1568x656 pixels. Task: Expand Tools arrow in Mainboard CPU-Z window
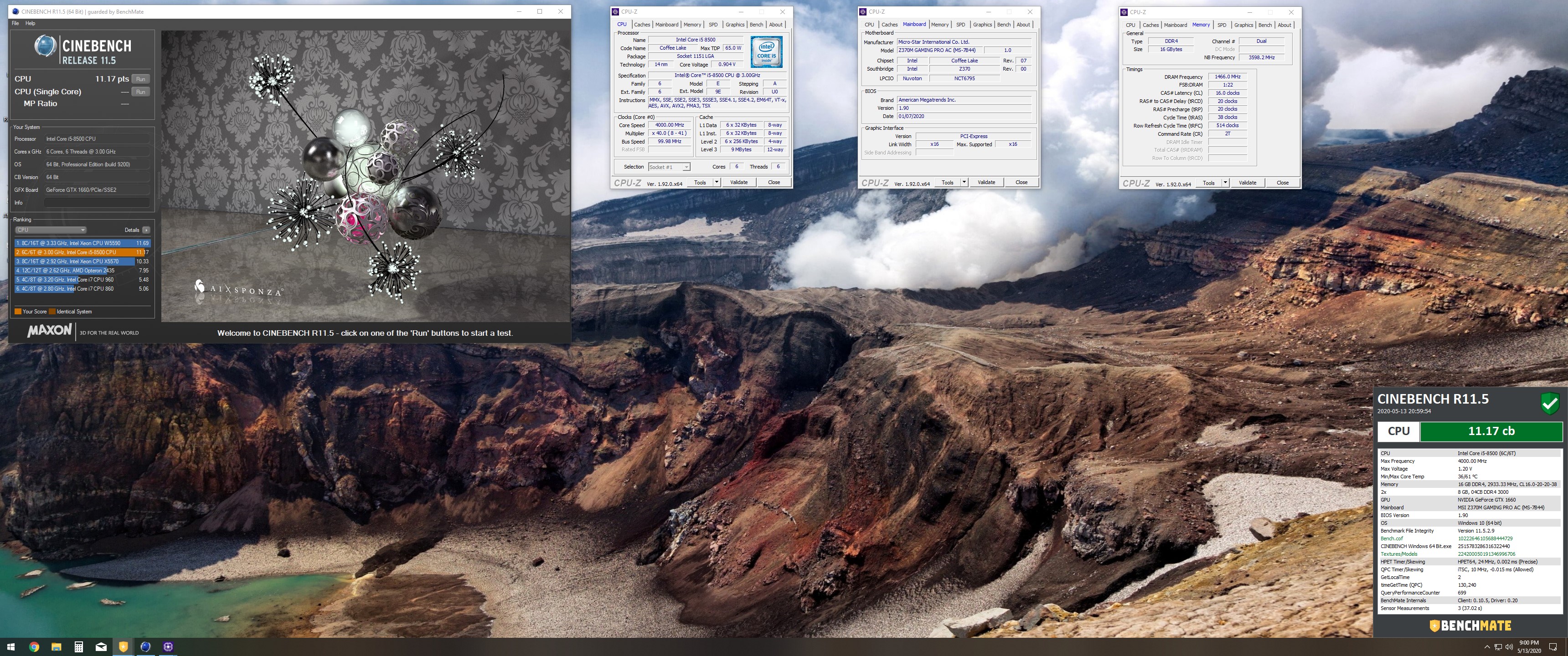[x=964, y=182]
